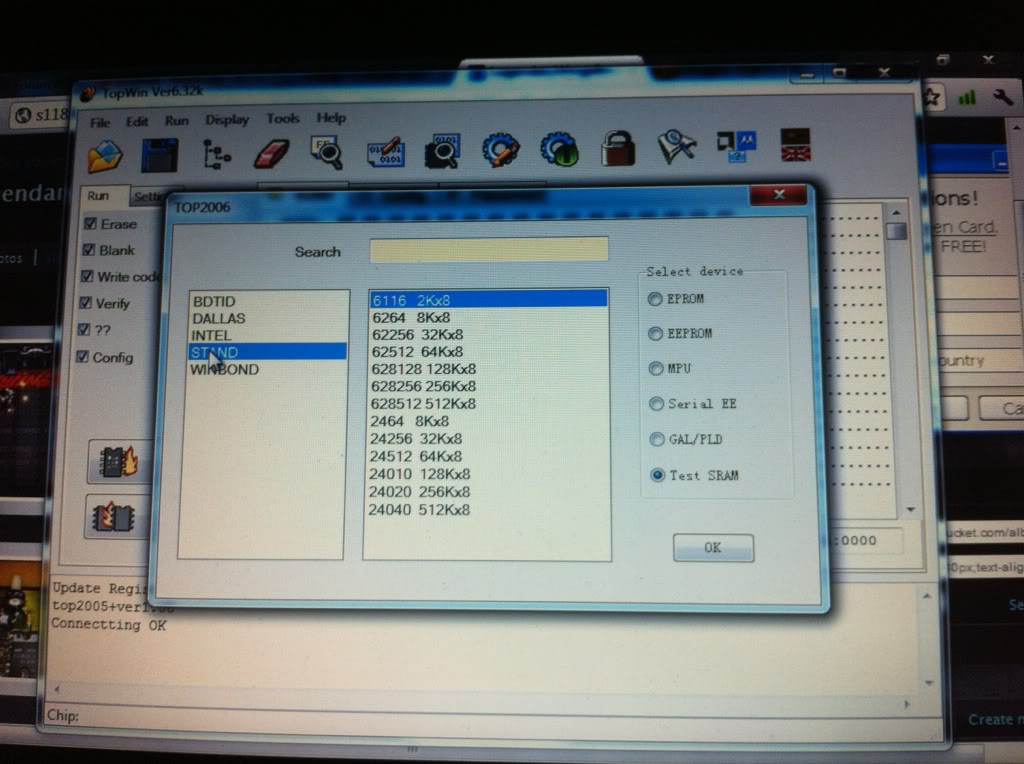
Task: Click the pink eraser toolbar icon
Action: [x=270, y=153]
